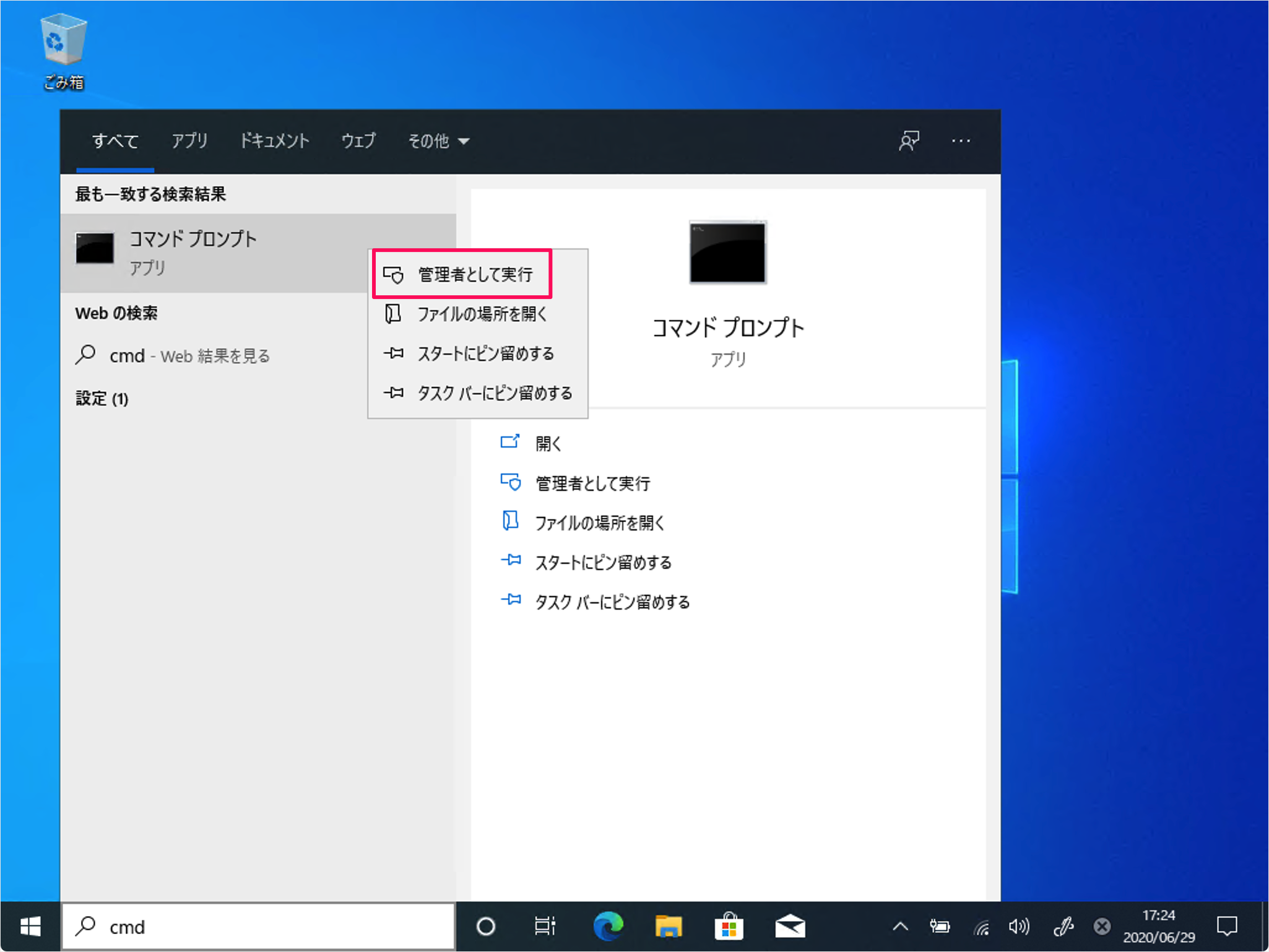Viewport: 1269px width, 952px height.
Task: Switch to the アプリ search tab
Action: [189, 141]
